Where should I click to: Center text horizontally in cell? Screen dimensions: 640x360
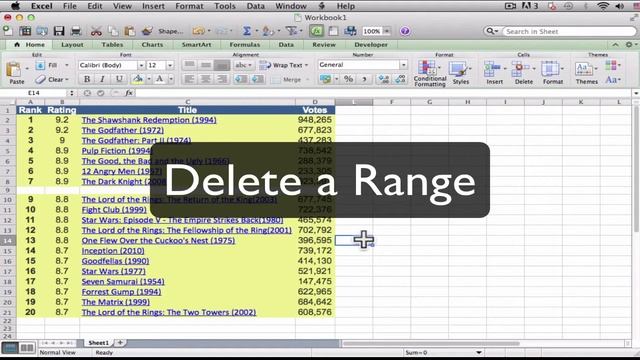pyautogui.click(x=206, y=79)
